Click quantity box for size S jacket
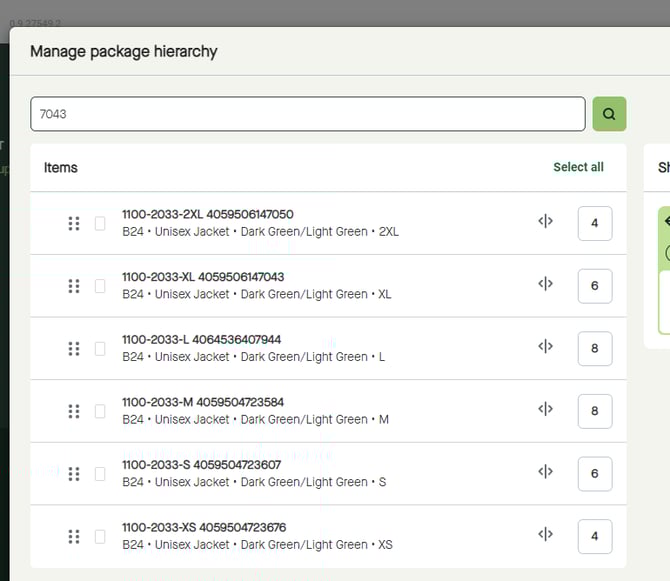This screenshot has width=670, height=581. 594,474
